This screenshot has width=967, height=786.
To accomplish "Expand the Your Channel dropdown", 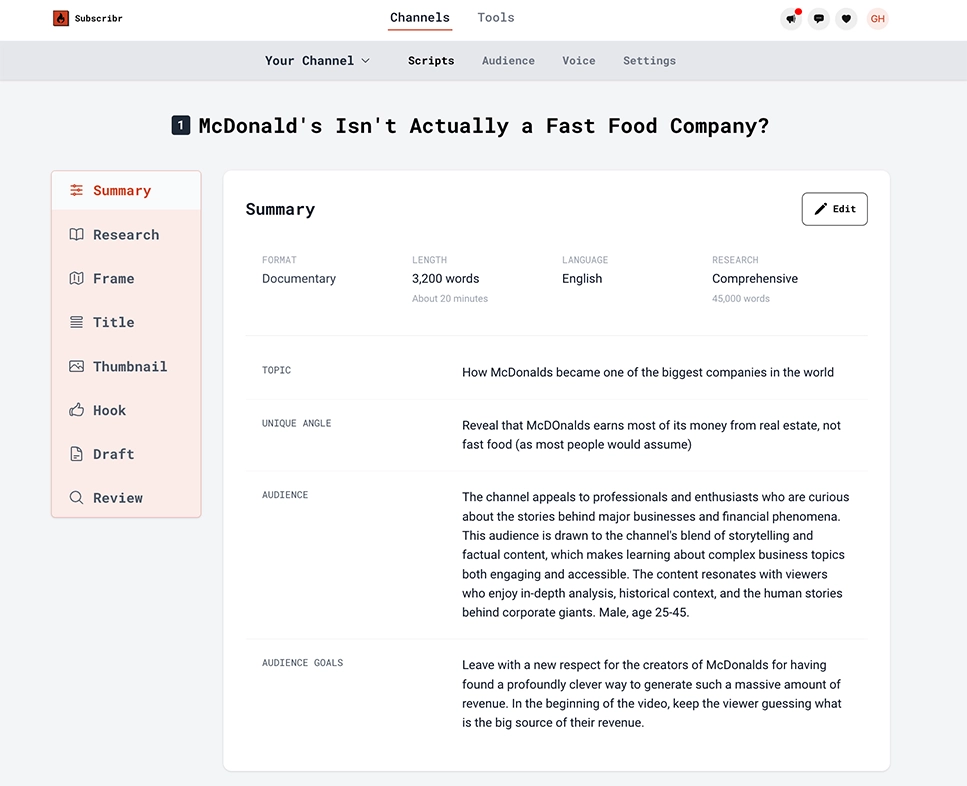I will coord(317,60).
